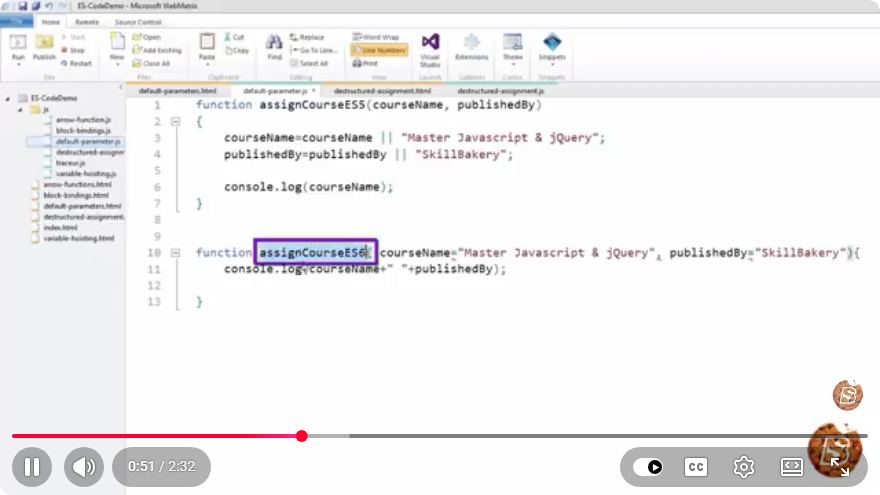Collapse the code fold at line 2

pos(176,121)
